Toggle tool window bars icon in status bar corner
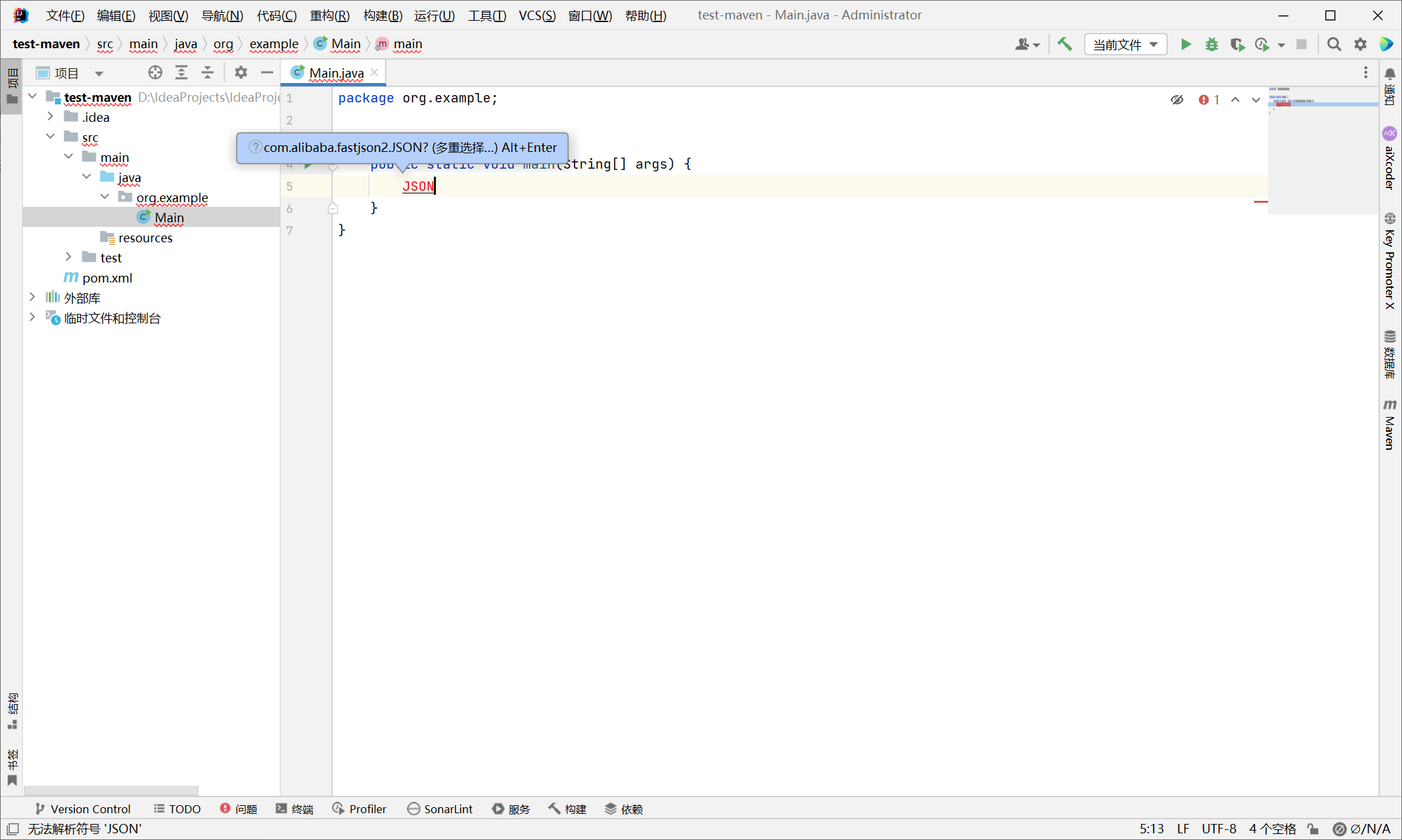 coord(13,829)
